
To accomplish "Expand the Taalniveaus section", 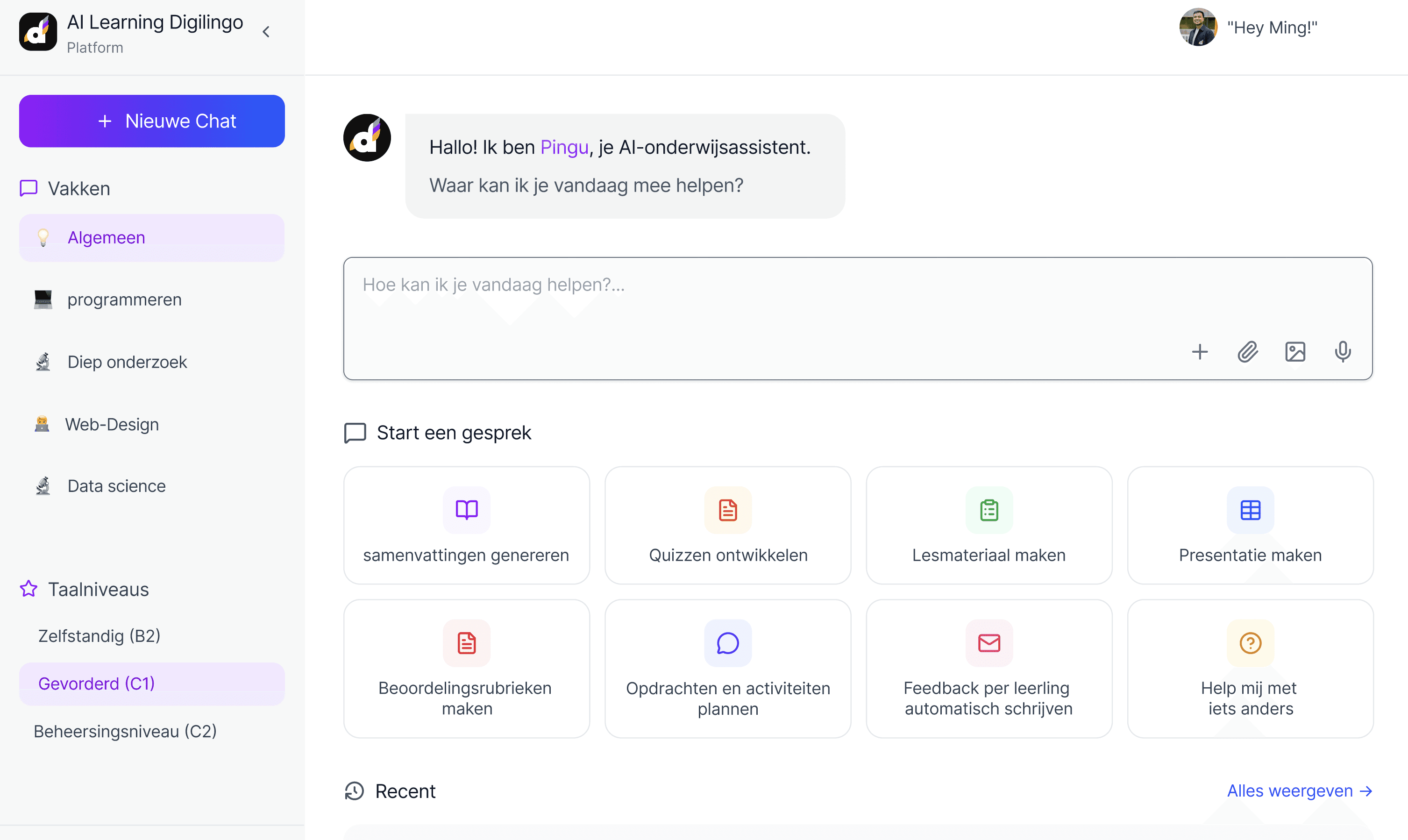I will 98,589.
